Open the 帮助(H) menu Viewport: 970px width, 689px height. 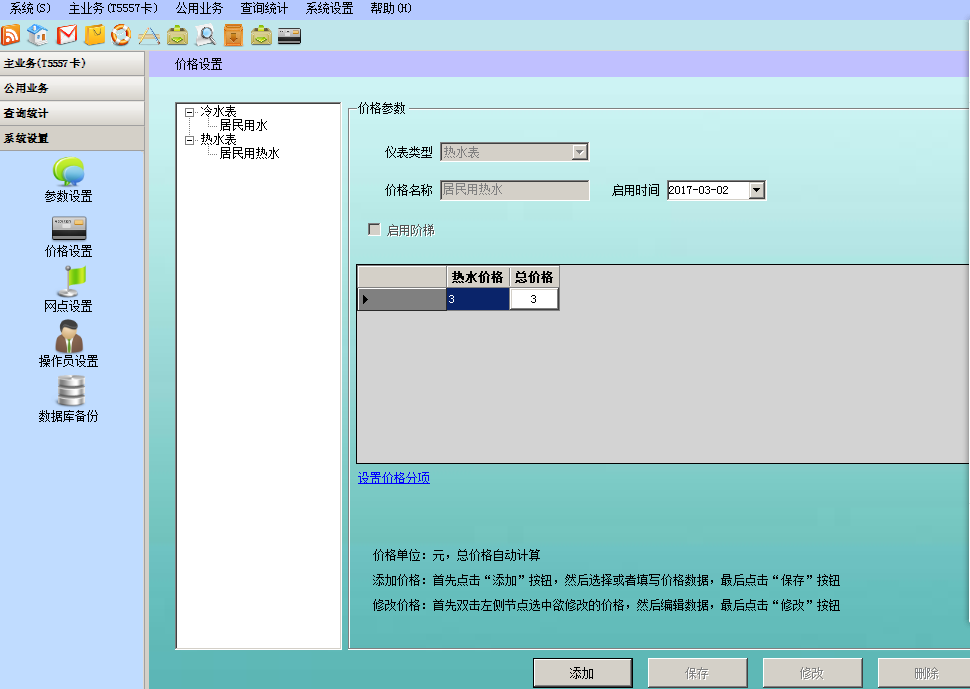(x=391, y=8)
